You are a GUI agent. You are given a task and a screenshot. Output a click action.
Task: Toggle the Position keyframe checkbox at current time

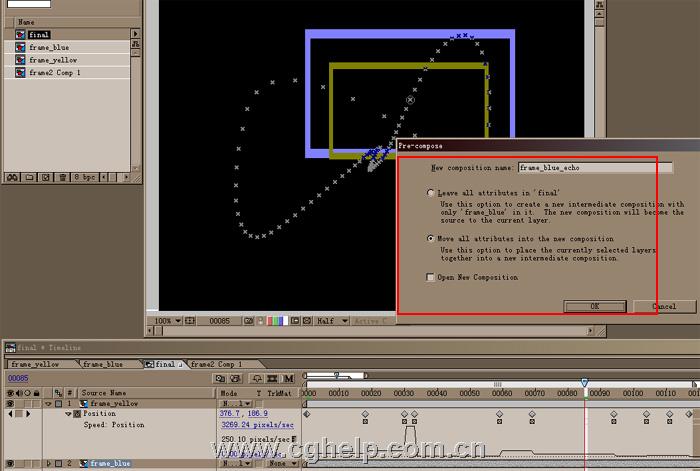point(19,414)
